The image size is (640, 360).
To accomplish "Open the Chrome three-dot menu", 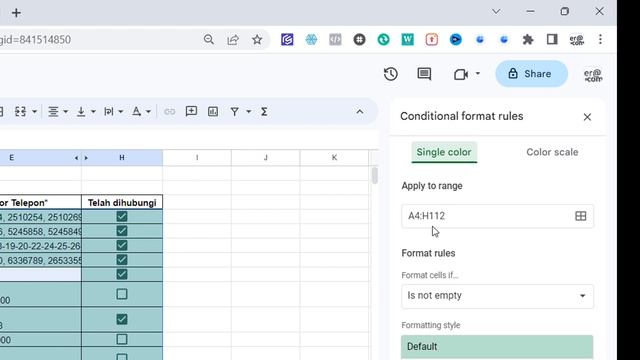I will [x=600, y=40].
